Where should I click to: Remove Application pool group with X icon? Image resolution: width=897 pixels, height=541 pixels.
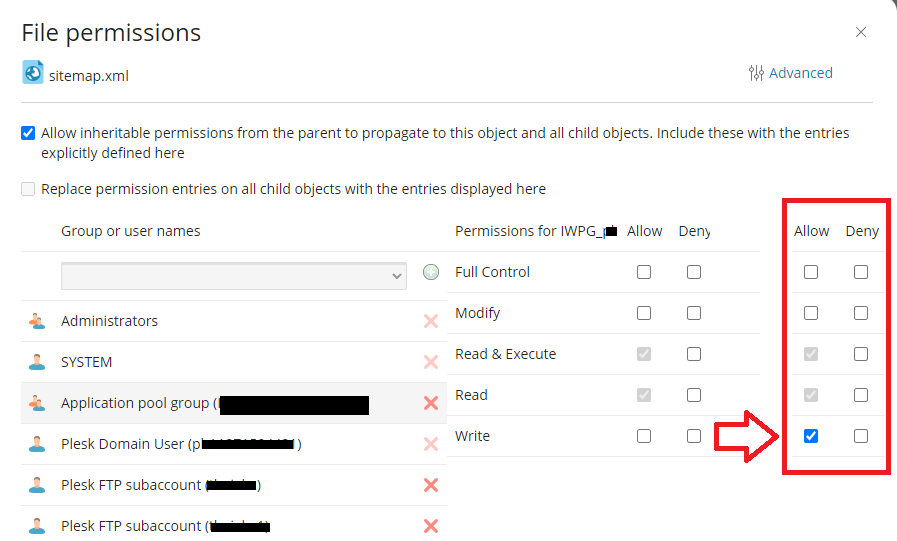[x=431, y=403]
